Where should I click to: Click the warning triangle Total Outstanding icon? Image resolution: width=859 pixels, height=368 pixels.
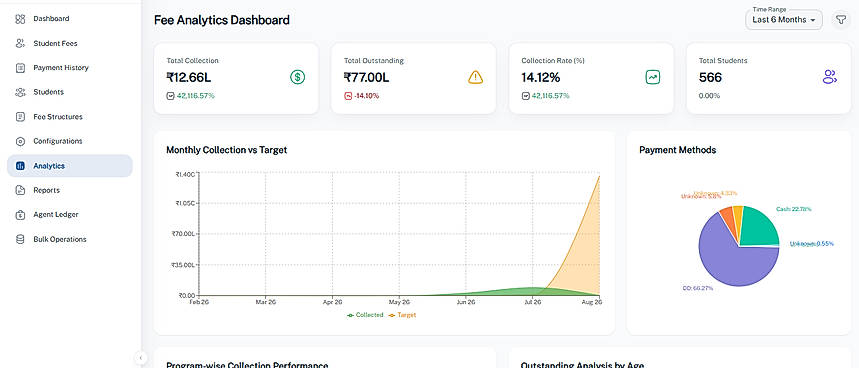click(476, 78)
